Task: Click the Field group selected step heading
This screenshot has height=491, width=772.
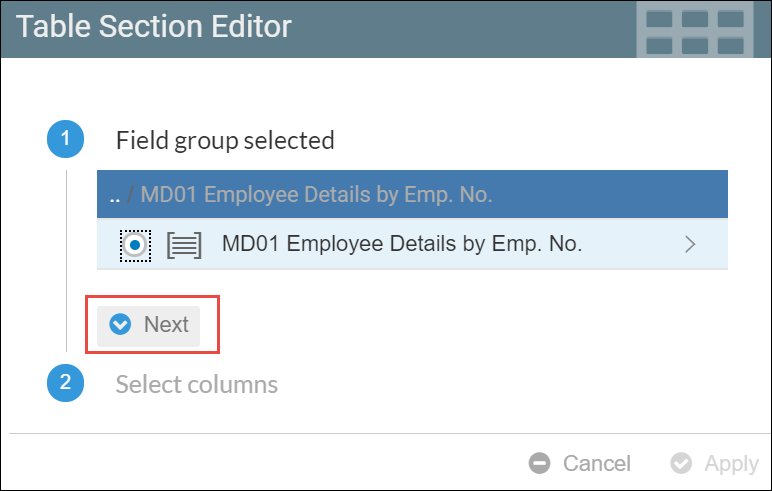Action: tap(225, 140)
